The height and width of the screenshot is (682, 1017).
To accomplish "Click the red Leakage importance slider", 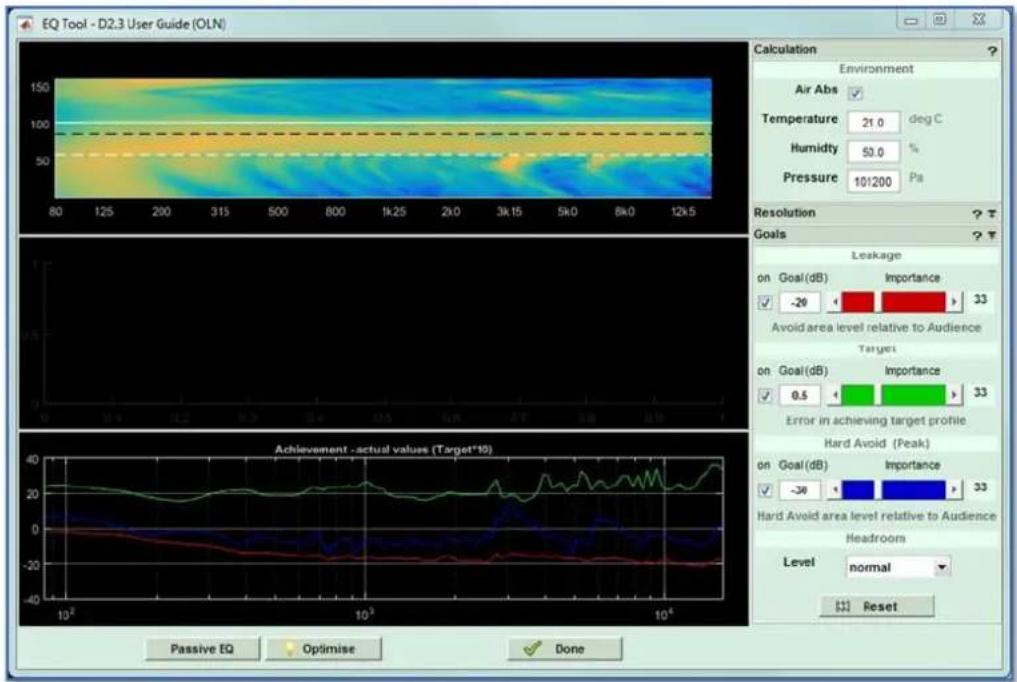I will pyautogui.click(x=894, y=302).
